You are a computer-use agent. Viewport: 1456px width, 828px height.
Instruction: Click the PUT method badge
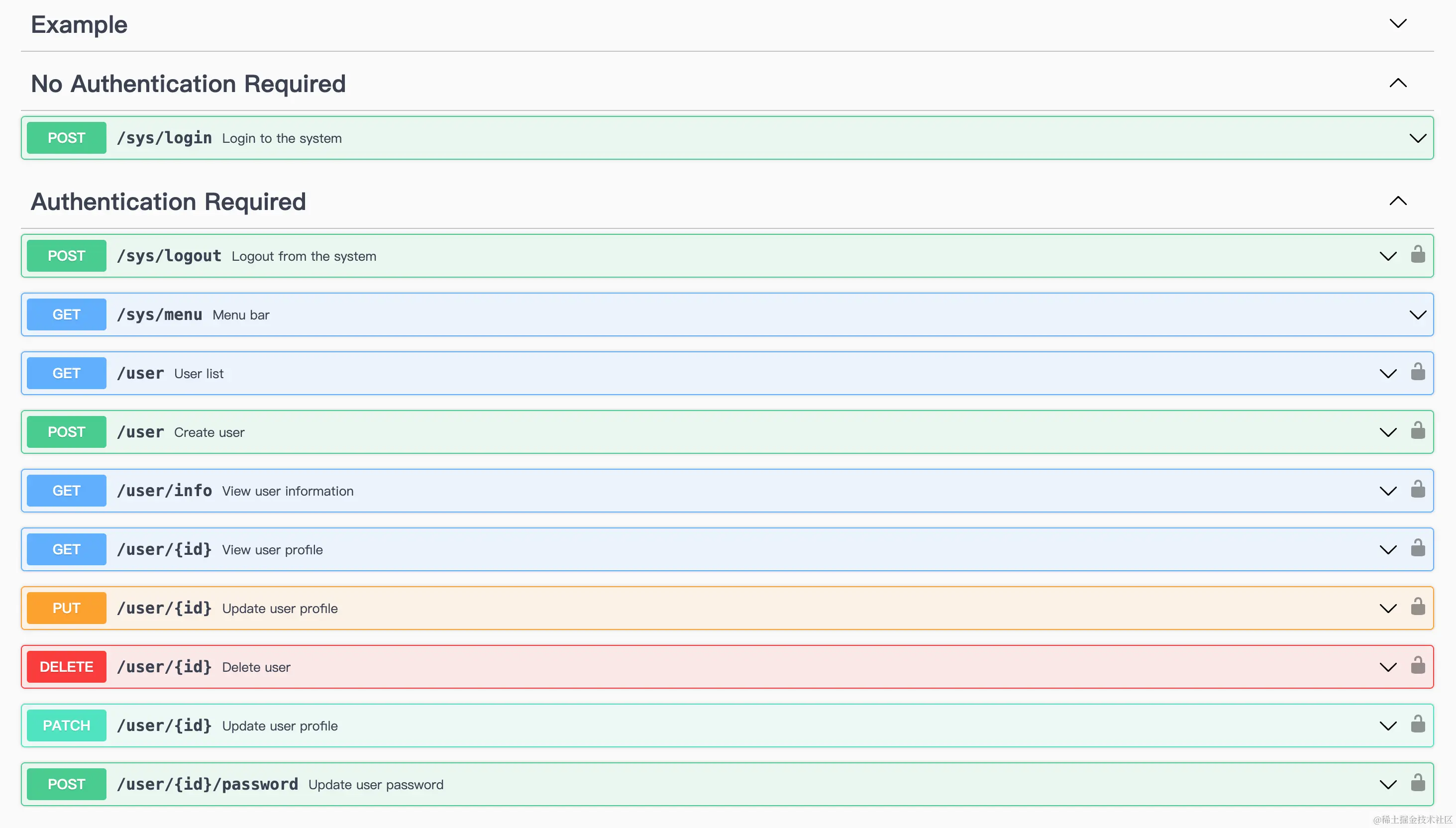(67, 608)
